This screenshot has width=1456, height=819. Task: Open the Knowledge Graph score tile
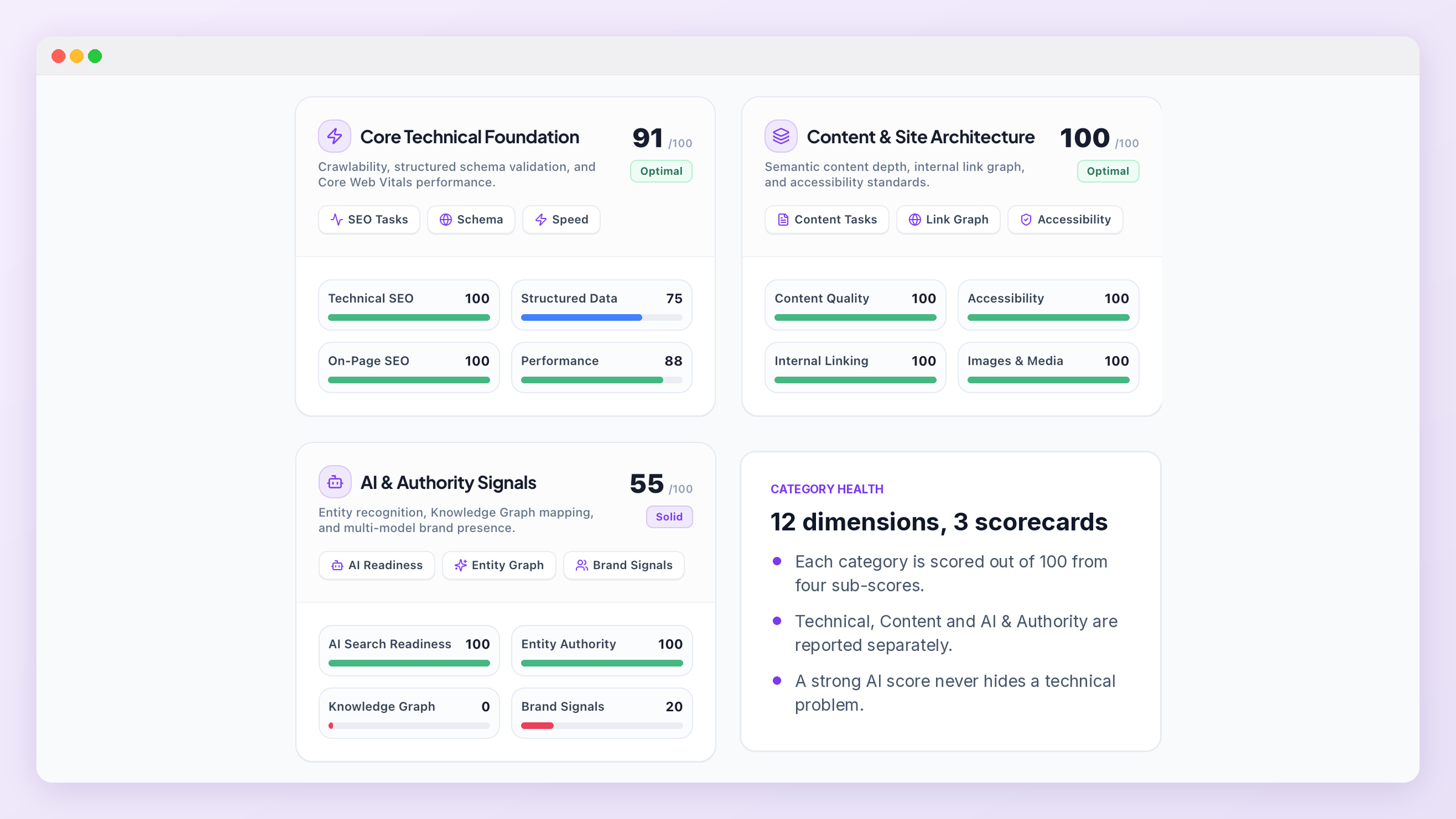click(x=409, y=713)
